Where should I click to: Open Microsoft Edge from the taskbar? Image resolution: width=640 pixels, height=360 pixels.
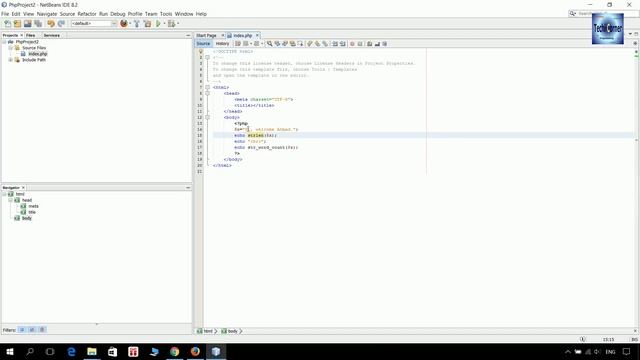click(x=71, y=351)
